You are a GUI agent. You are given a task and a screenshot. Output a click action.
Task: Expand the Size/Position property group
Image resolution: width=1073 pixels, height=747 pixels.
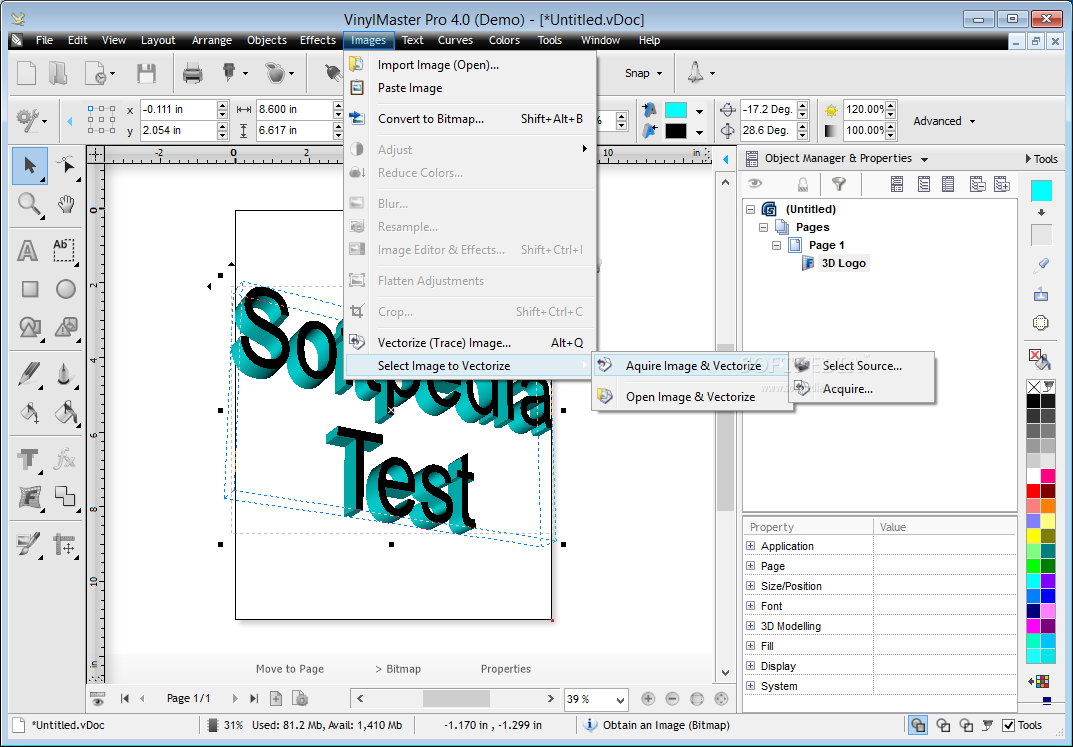pyautogui.click(x=751, y=586)
